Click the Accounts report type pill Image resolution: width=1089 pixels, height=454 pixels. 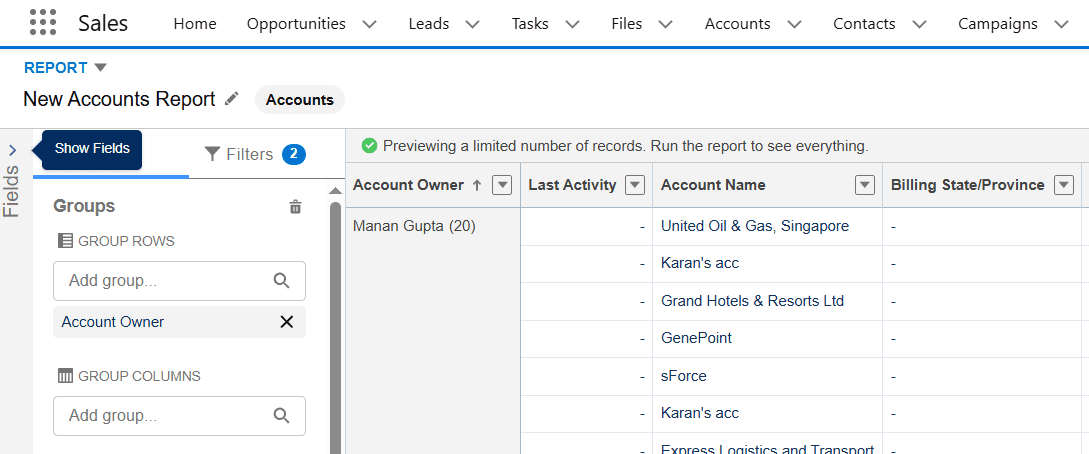pos(300,99)
